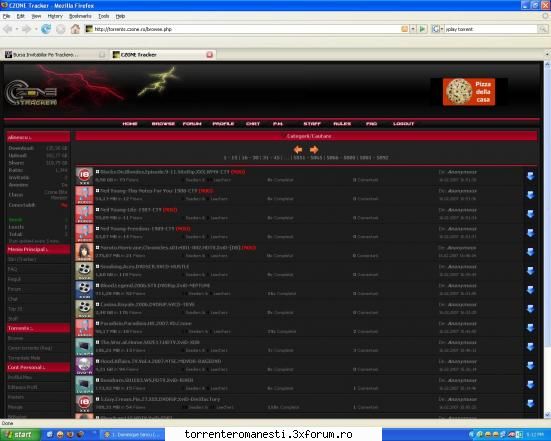This screenshot has height=441, width=551.
Task: Open the Tools menu
Action: click(x=104, y=16)
